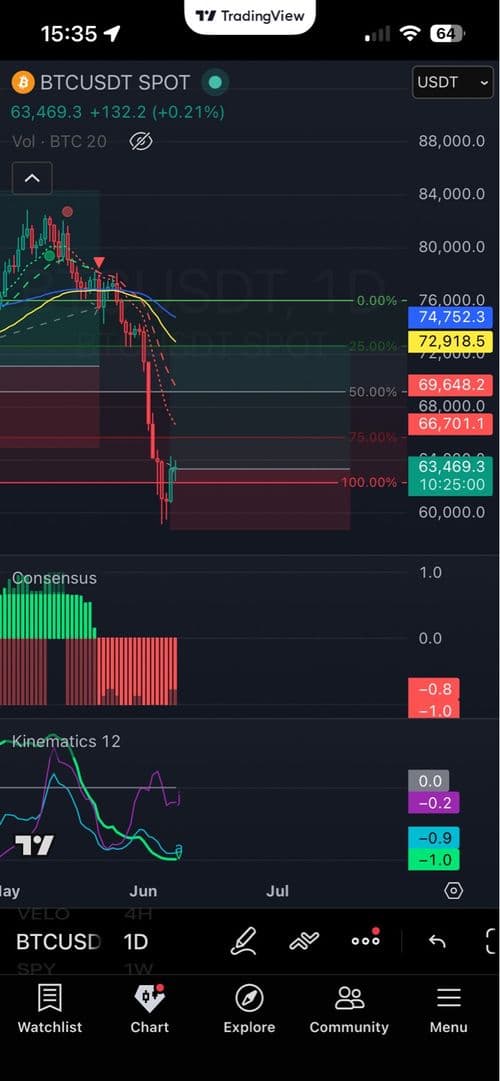This screenshot has width=500, height=1081.
Task: Tap the battery indicator showing 64
Action: click(x=446, y=34)
